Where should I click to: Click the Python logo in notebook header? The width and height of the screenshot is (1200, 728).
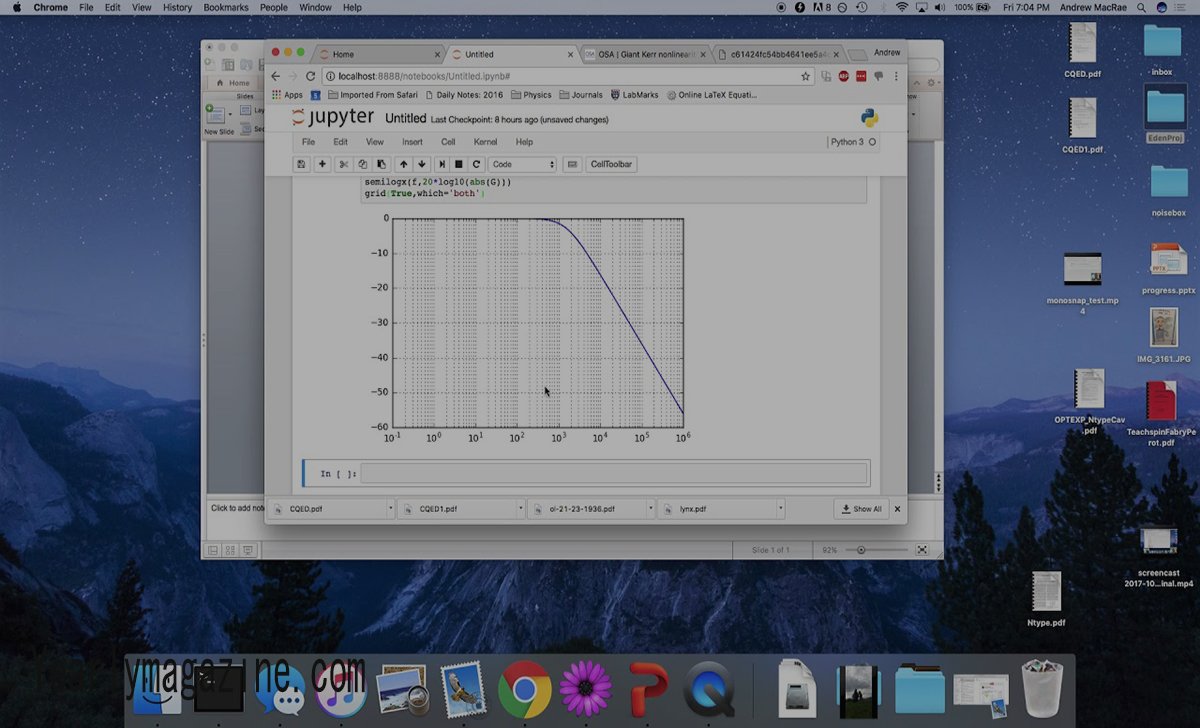tap(869, 118)
